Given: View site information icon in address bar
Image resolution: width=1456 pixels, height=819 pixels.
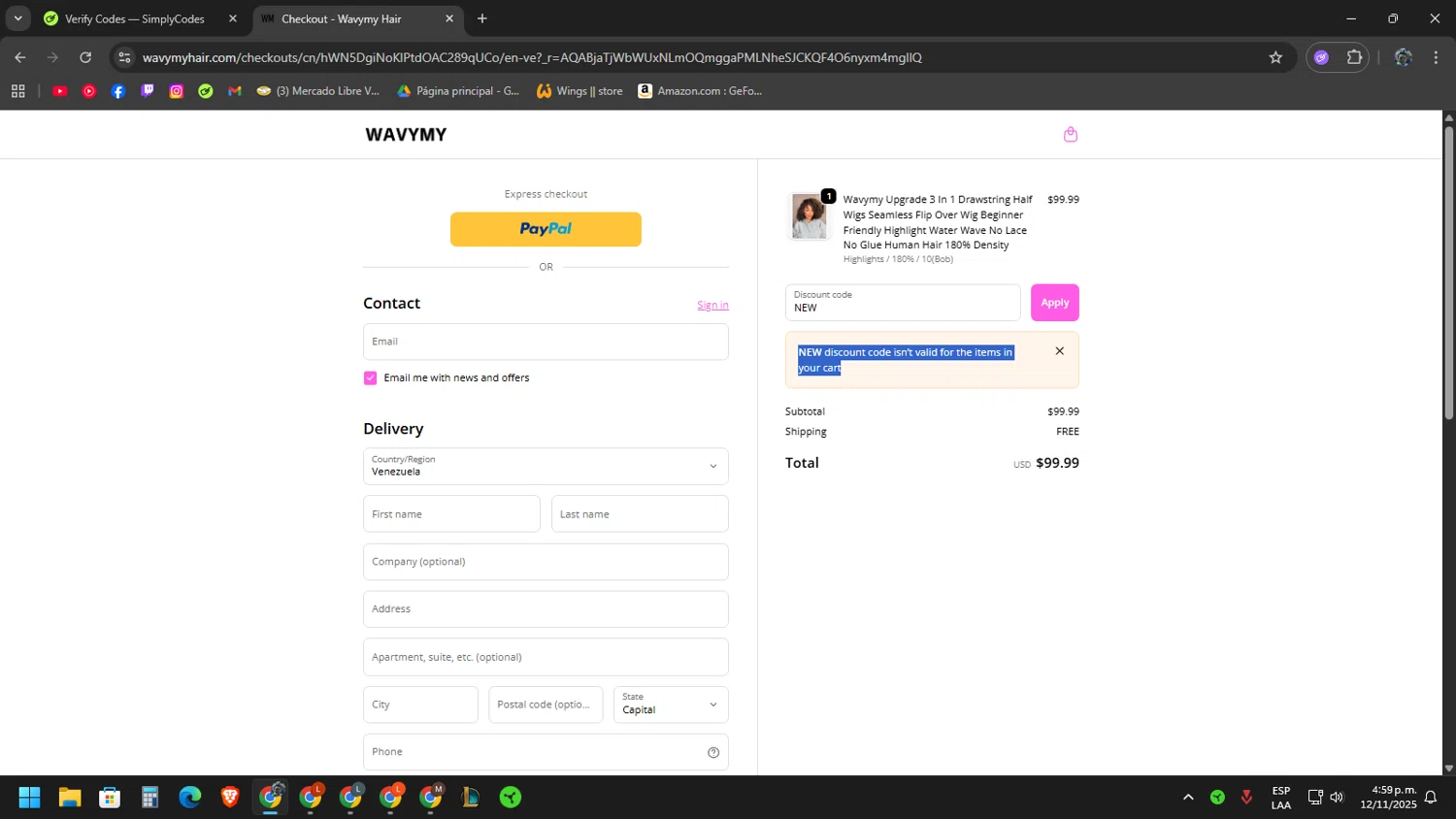Looking at the screenshot, I should click(x=124, y=57).
